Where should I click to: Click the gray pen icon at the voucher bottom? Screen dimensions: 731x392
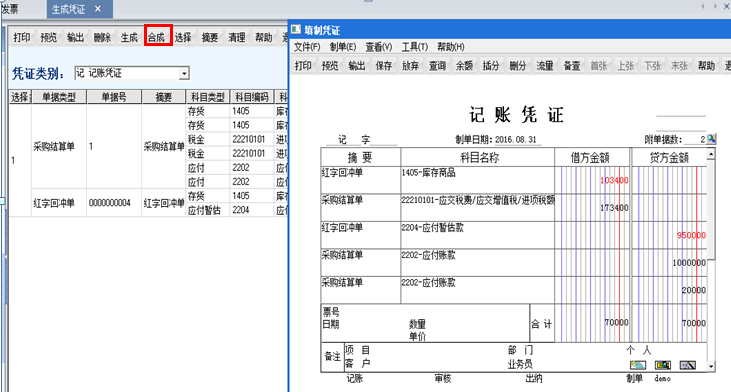(x=687, y=365)
